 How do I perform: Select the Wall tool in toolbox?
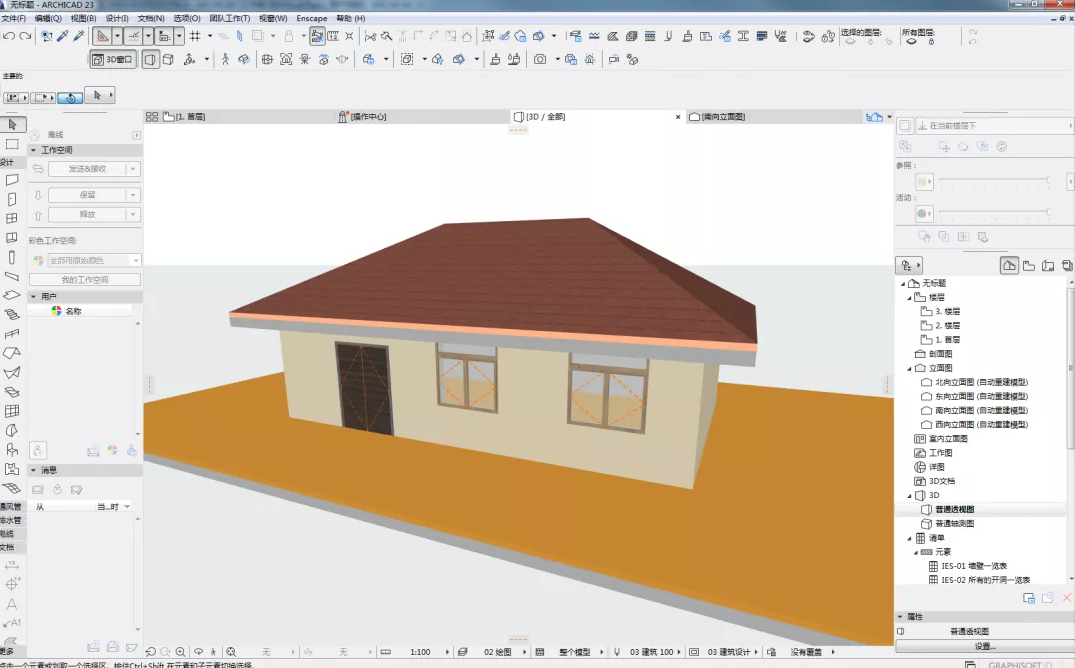pyautogui.click(x=12, y=180)
